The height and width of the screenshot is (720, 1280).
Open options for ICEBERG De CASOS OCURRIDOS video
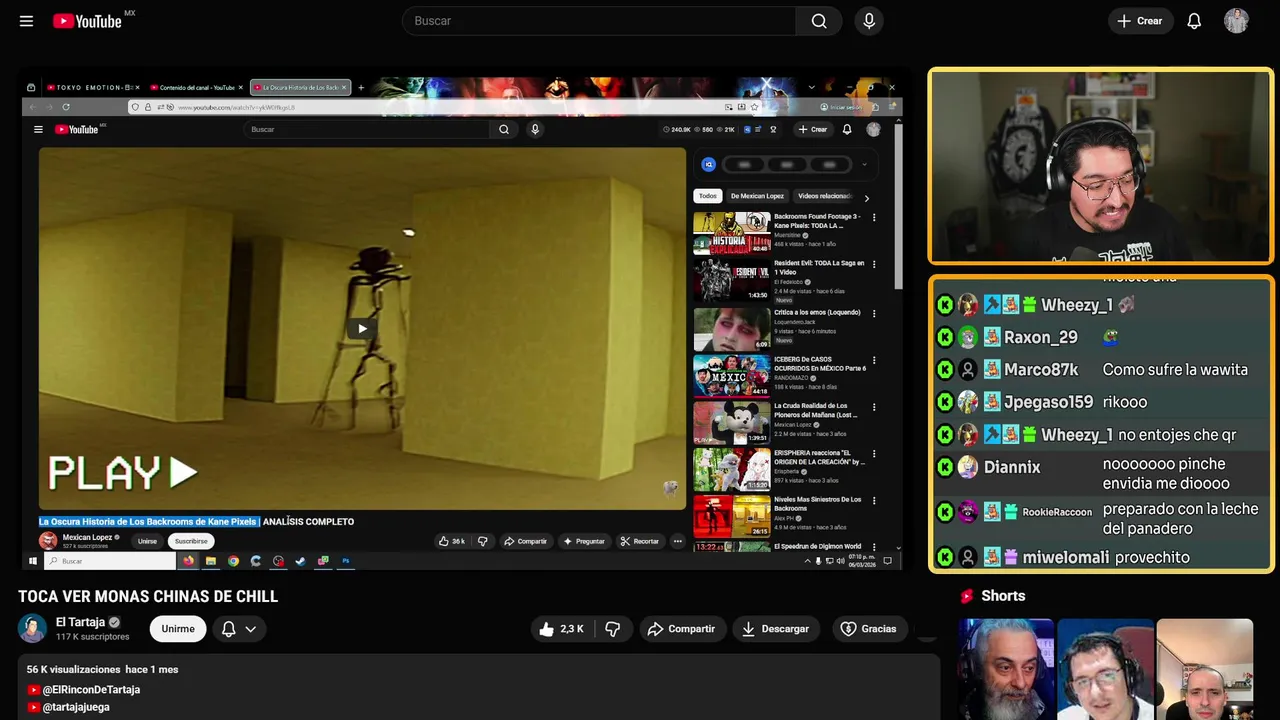[x=874, y=360]
